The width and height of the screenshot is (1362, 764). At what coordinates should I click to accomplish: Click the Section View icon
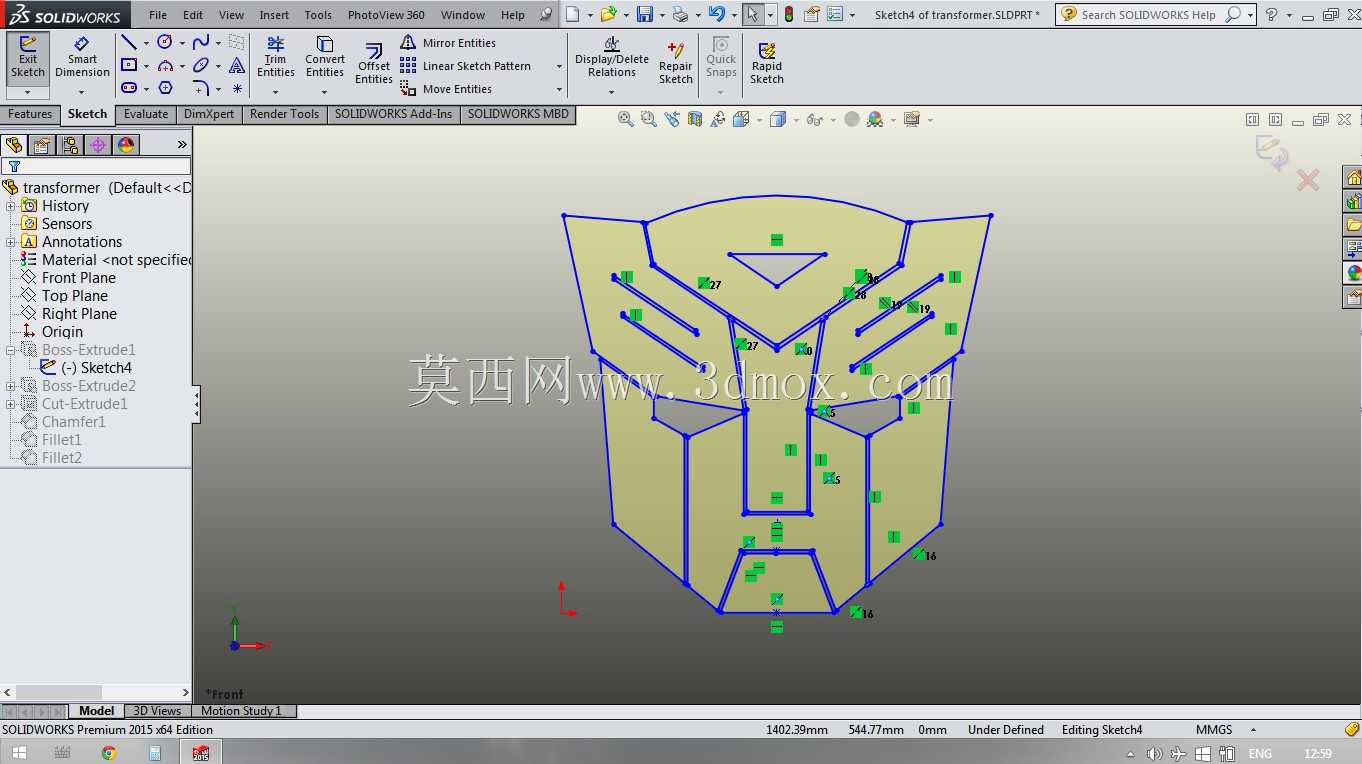point(695,119)
